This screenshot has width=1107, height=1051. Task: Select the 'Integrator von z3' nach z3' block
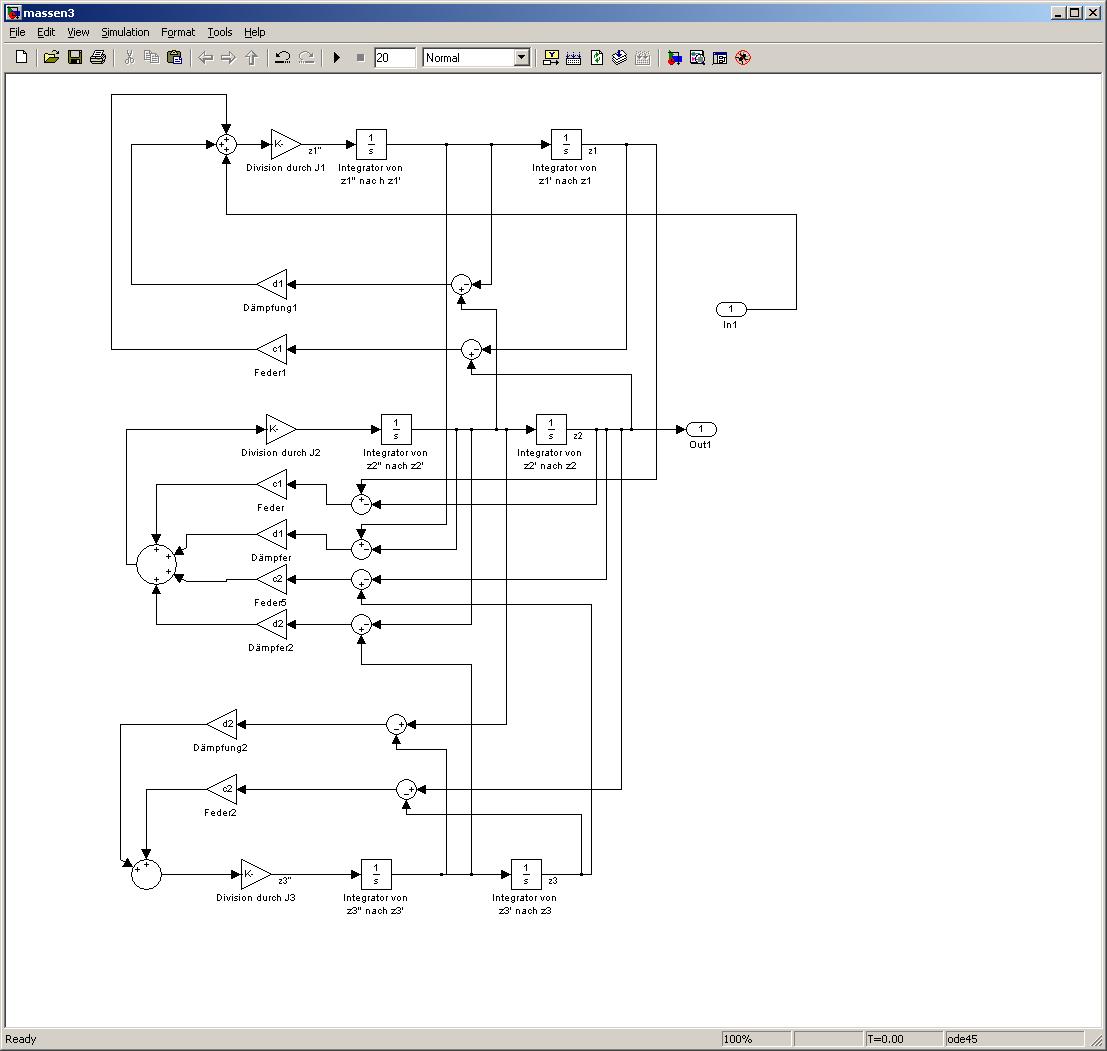tap(526, 874)
